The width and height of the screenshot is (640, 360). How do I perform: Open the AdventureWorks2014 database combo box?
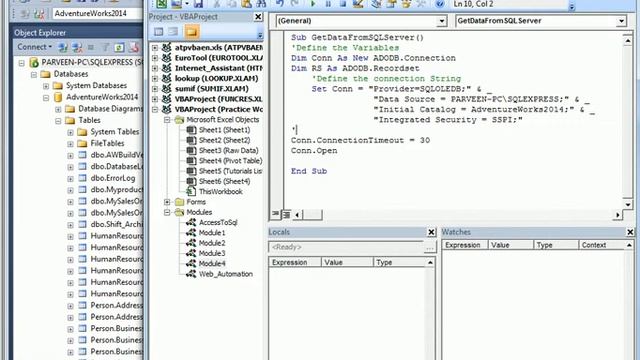click(x=97, y=13)
